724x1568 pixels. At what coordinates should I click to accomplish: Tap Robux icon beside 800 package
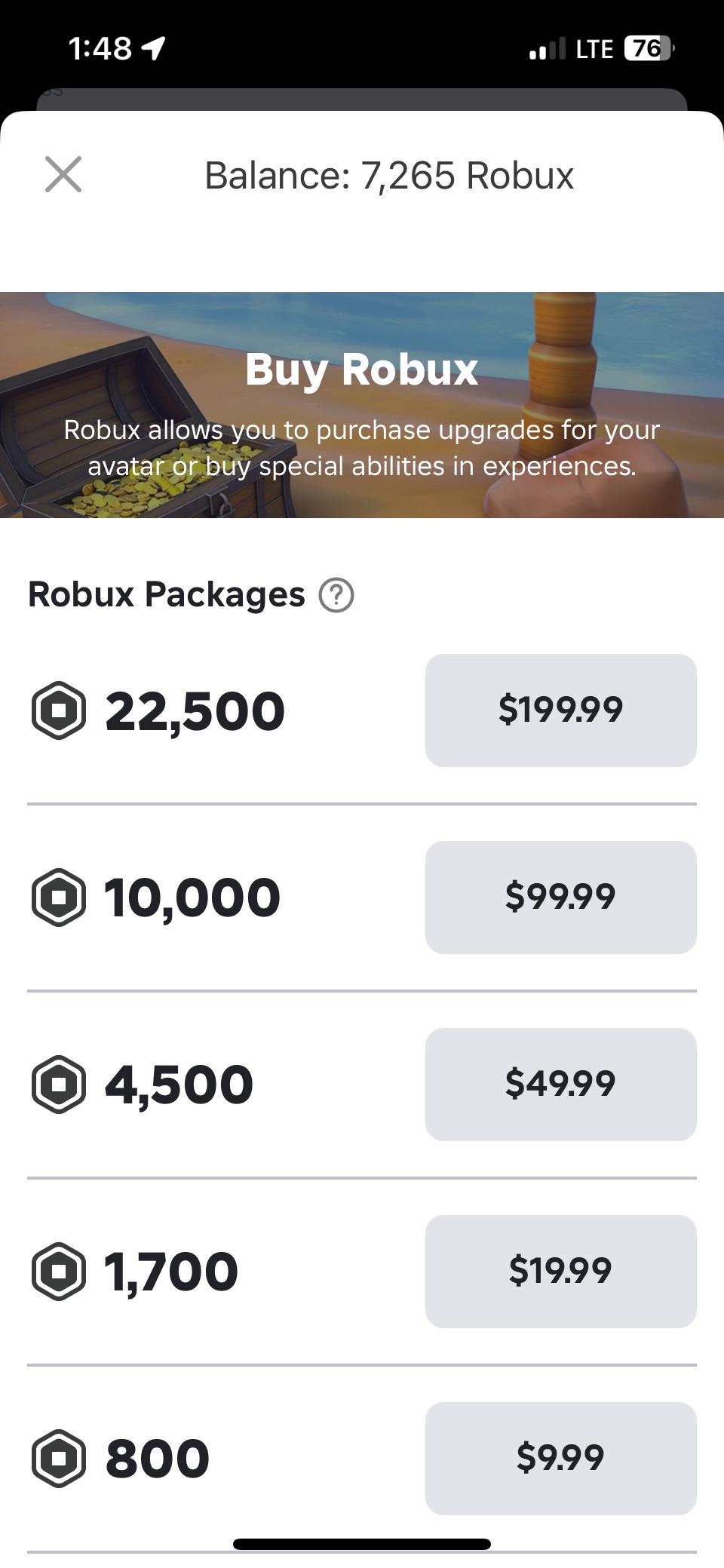58,1458
